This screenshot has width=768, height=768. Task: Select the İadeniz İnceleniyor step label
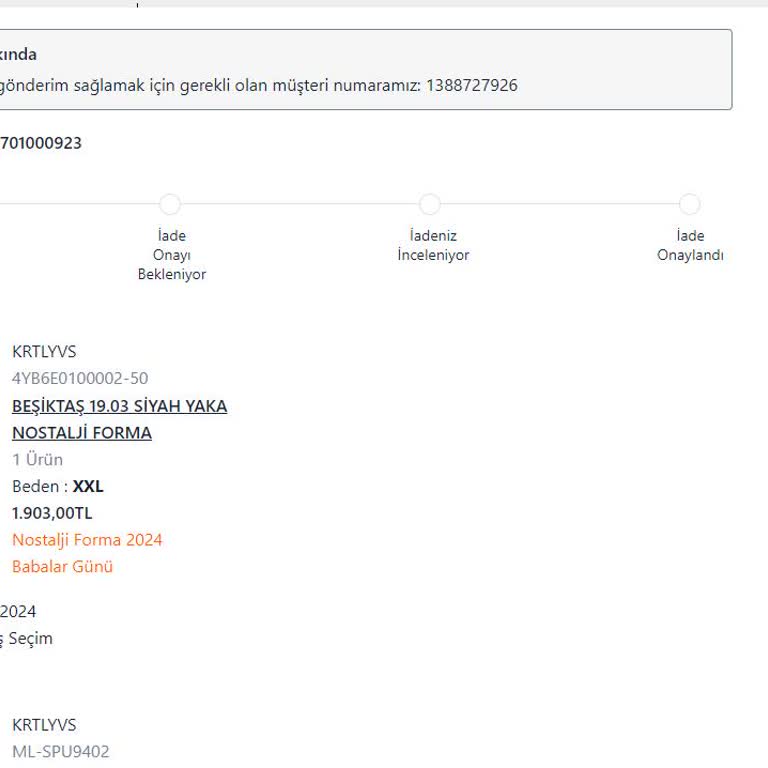tap(433, 245)
